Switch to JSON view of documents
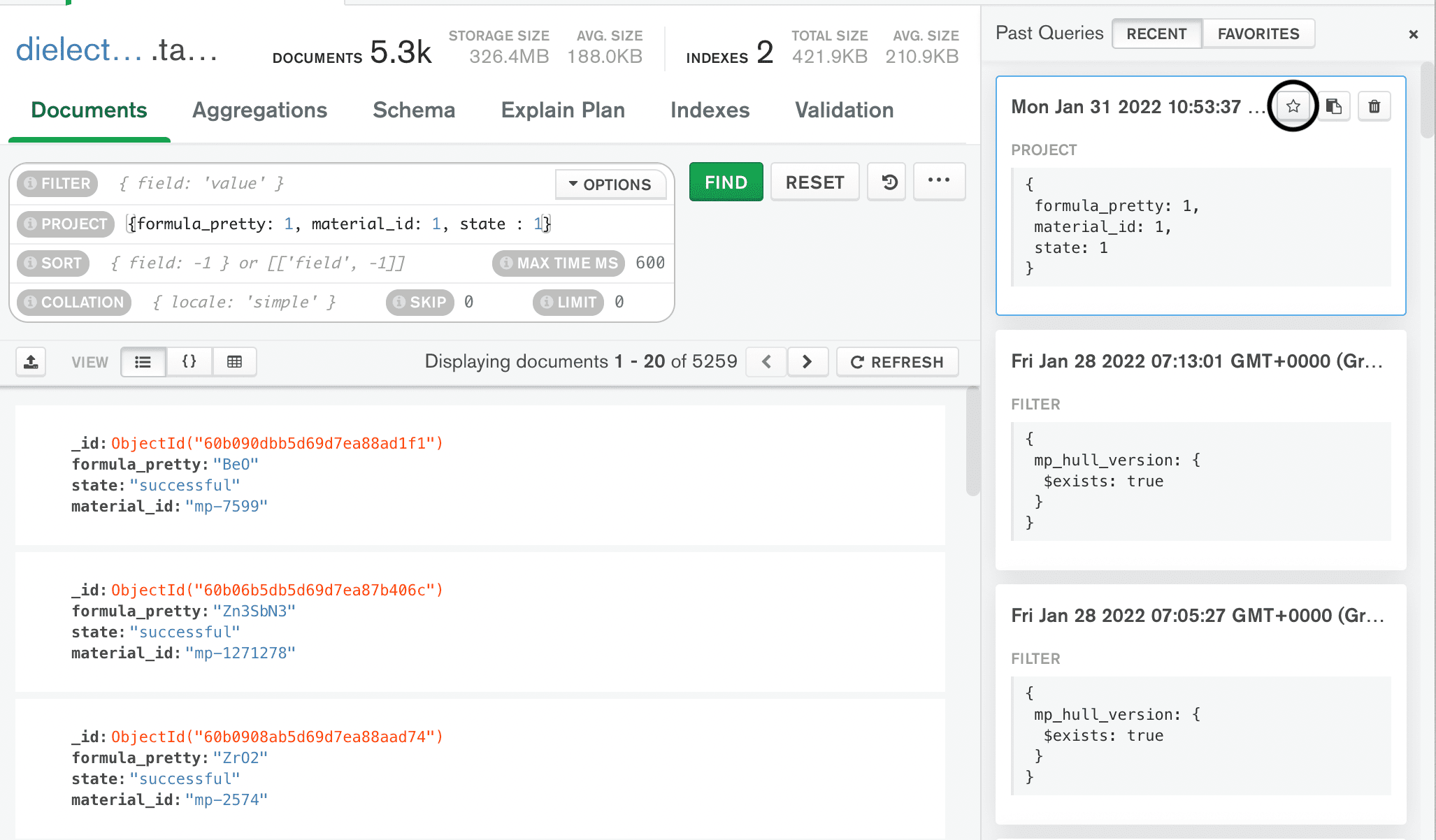Screen dimensions: 1436x840 [x=189, y=361]
